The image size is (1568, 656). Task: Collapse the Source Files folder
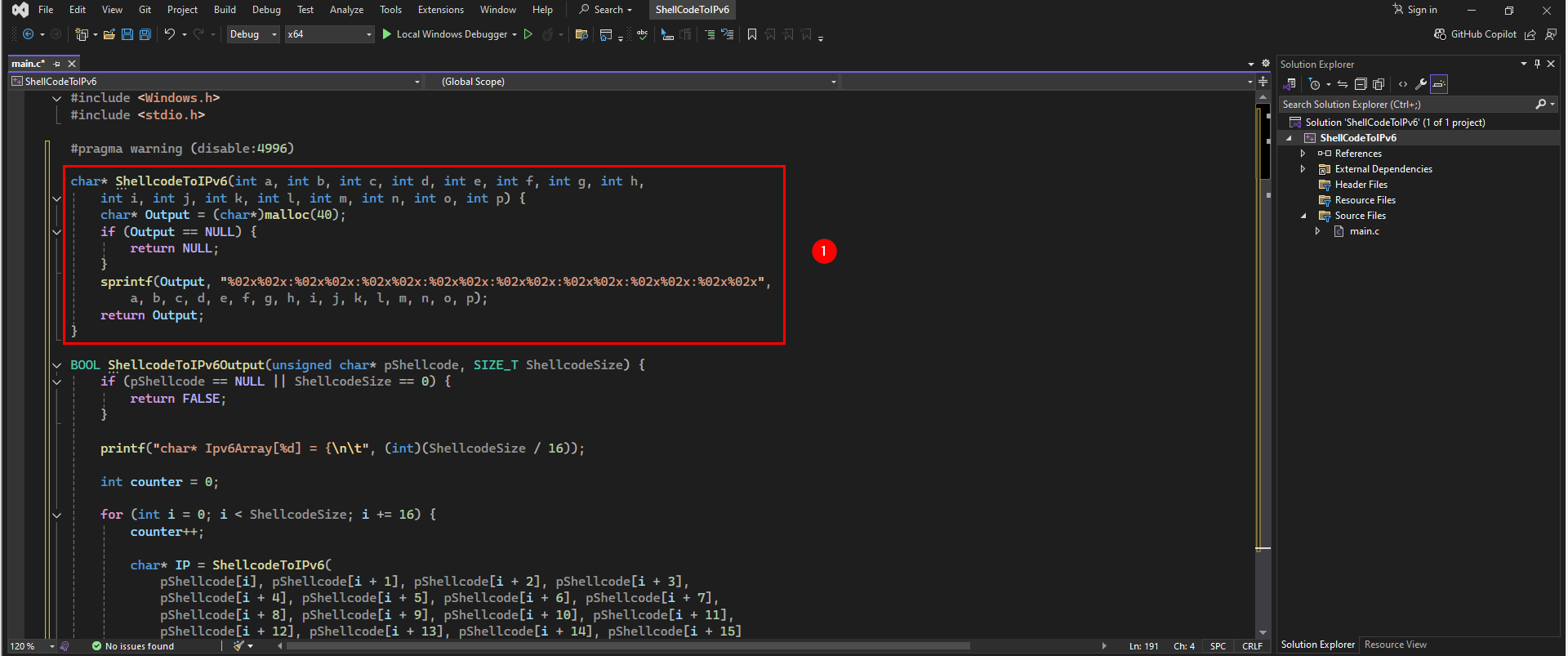[1303, 216]
